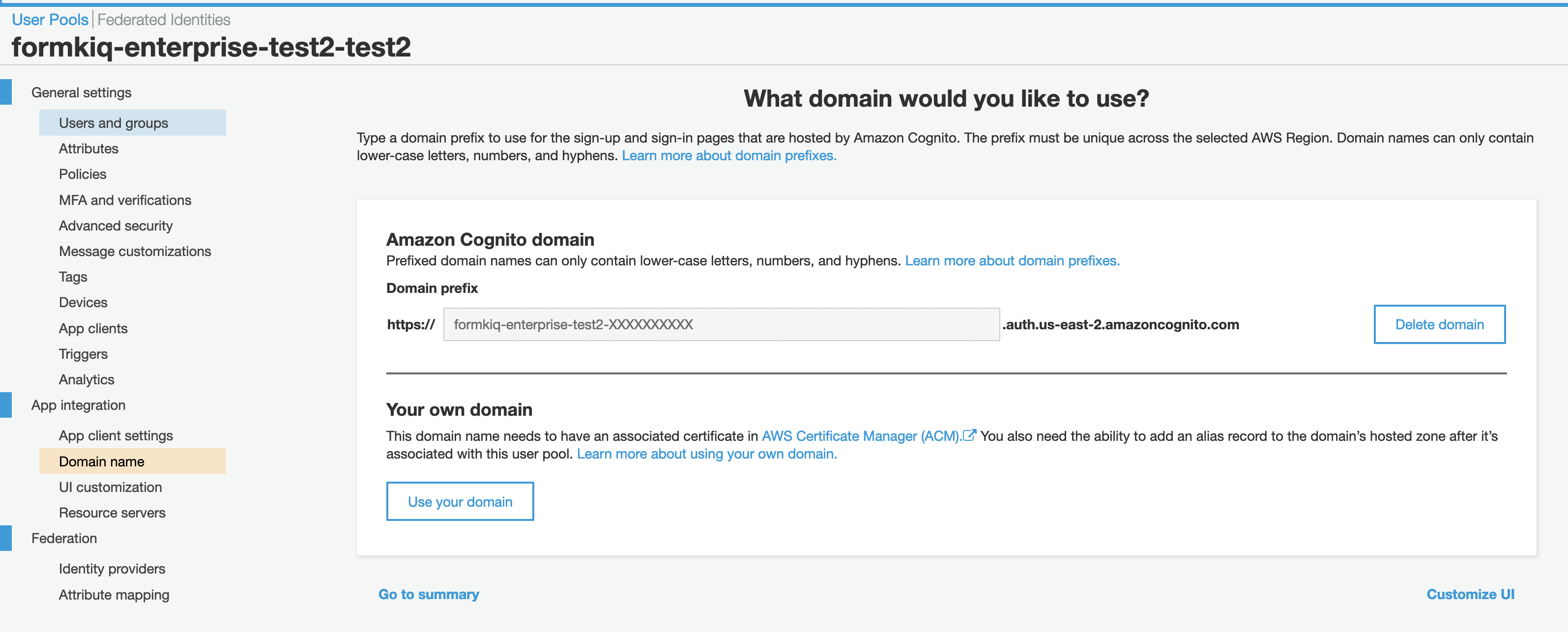1568x632 pixels.
Task: Open Analytics settings
Action: [87, 380]
